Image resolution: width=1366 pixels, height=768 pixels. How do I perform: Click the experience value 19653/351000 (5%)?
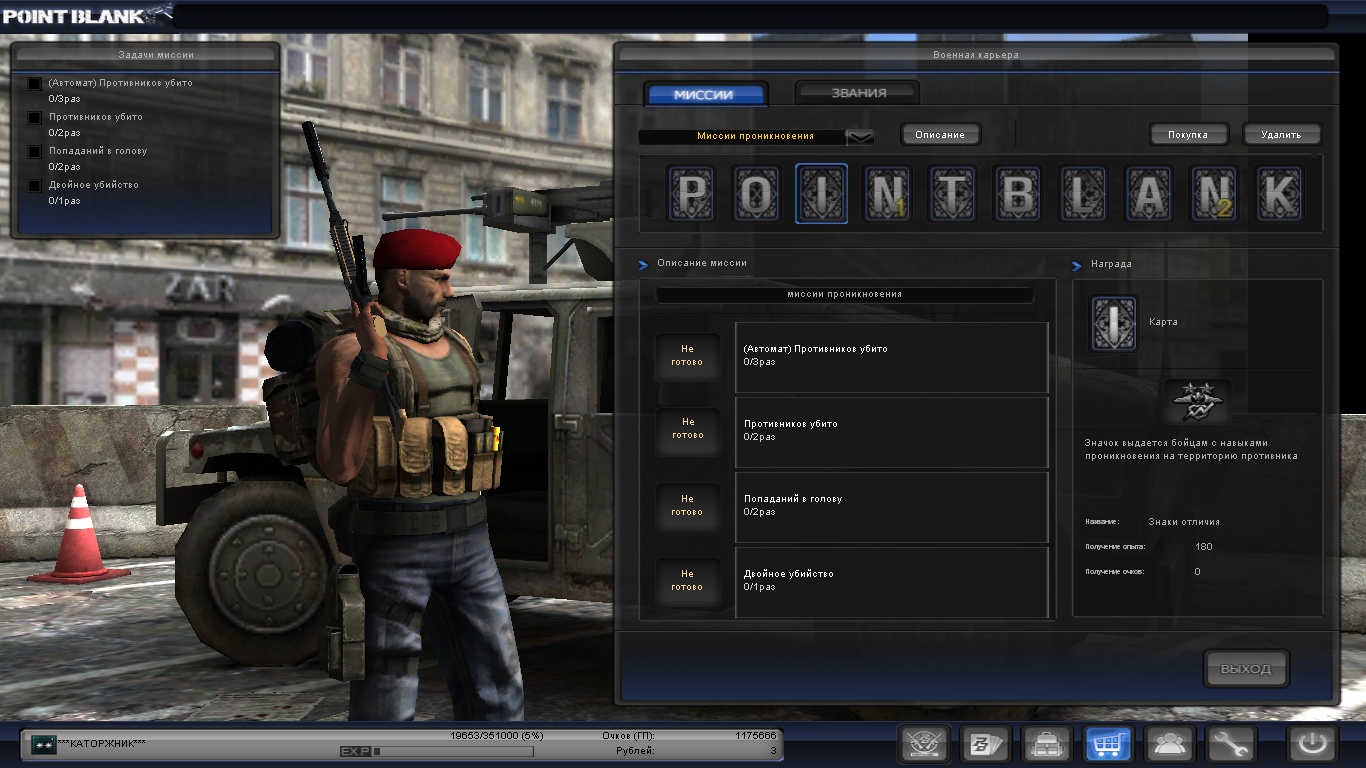point(497,736)
